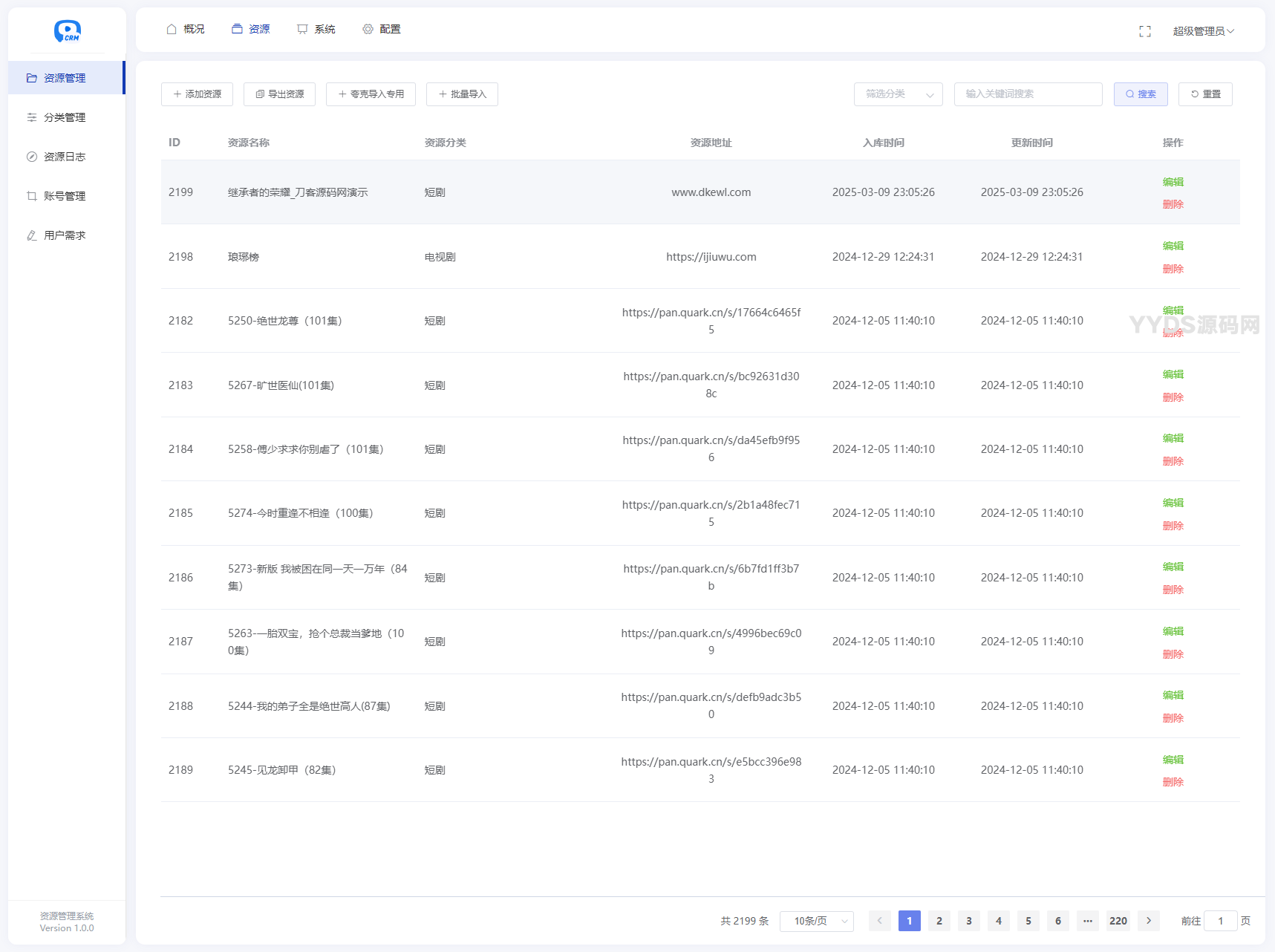This screenshot has width=1275, height=952.
Task: Click the 重置 reset button
Action: click(x=1204, y=94)
